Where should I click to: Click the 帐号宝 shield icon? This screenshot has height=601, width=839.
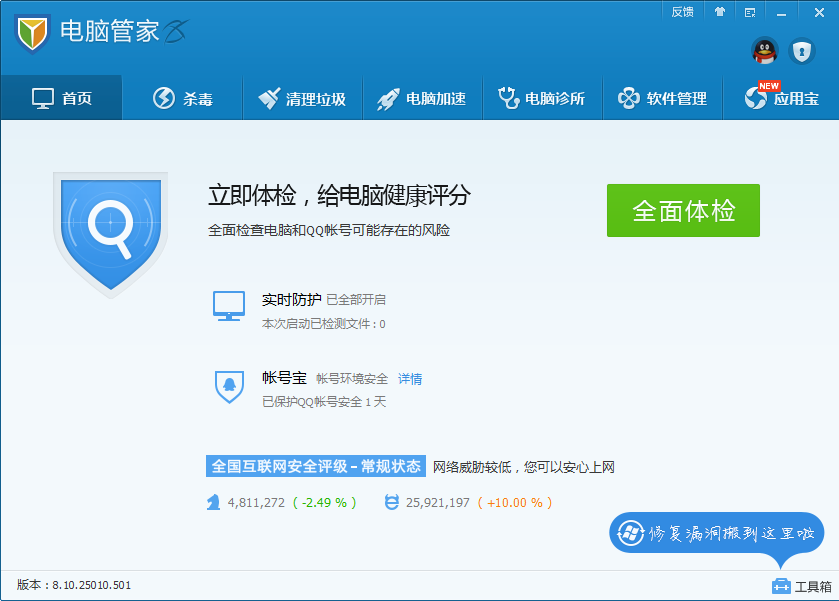pos(230,386)
